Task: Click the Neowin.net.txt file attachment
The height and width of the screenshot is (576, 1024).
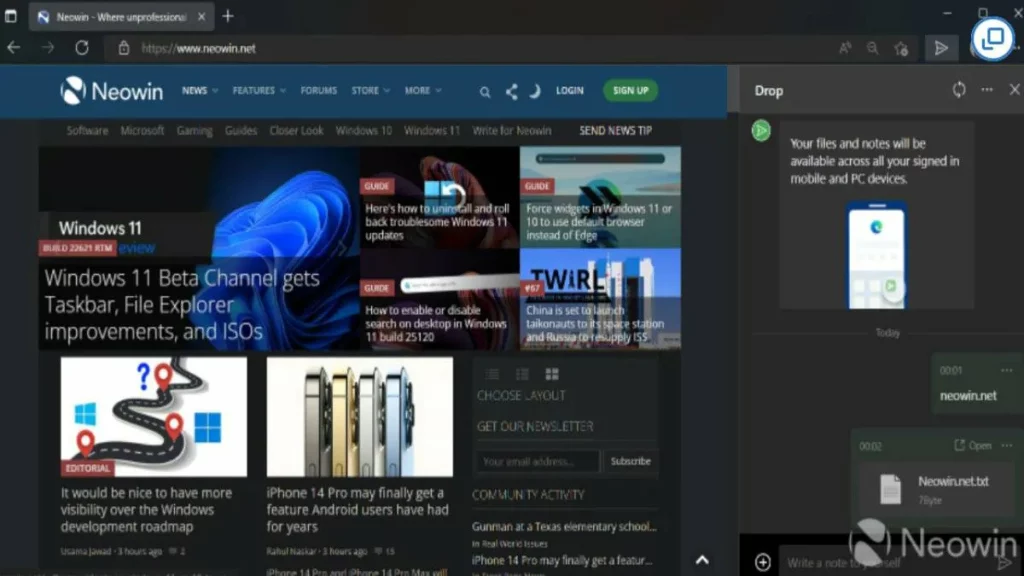Action: coord(936,490)
